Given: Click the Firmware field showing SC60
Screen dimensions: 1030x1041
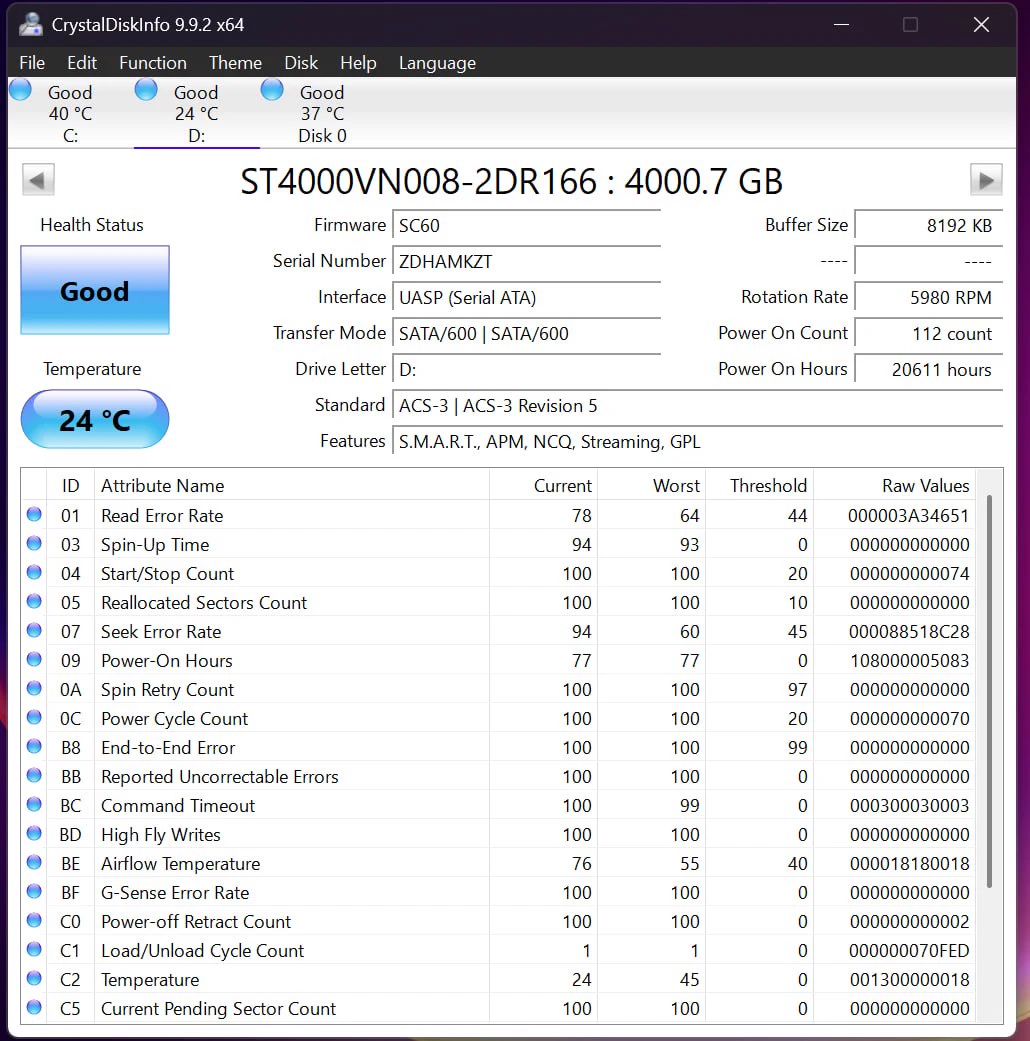Looking at the screenshot, I should (527, 225).
